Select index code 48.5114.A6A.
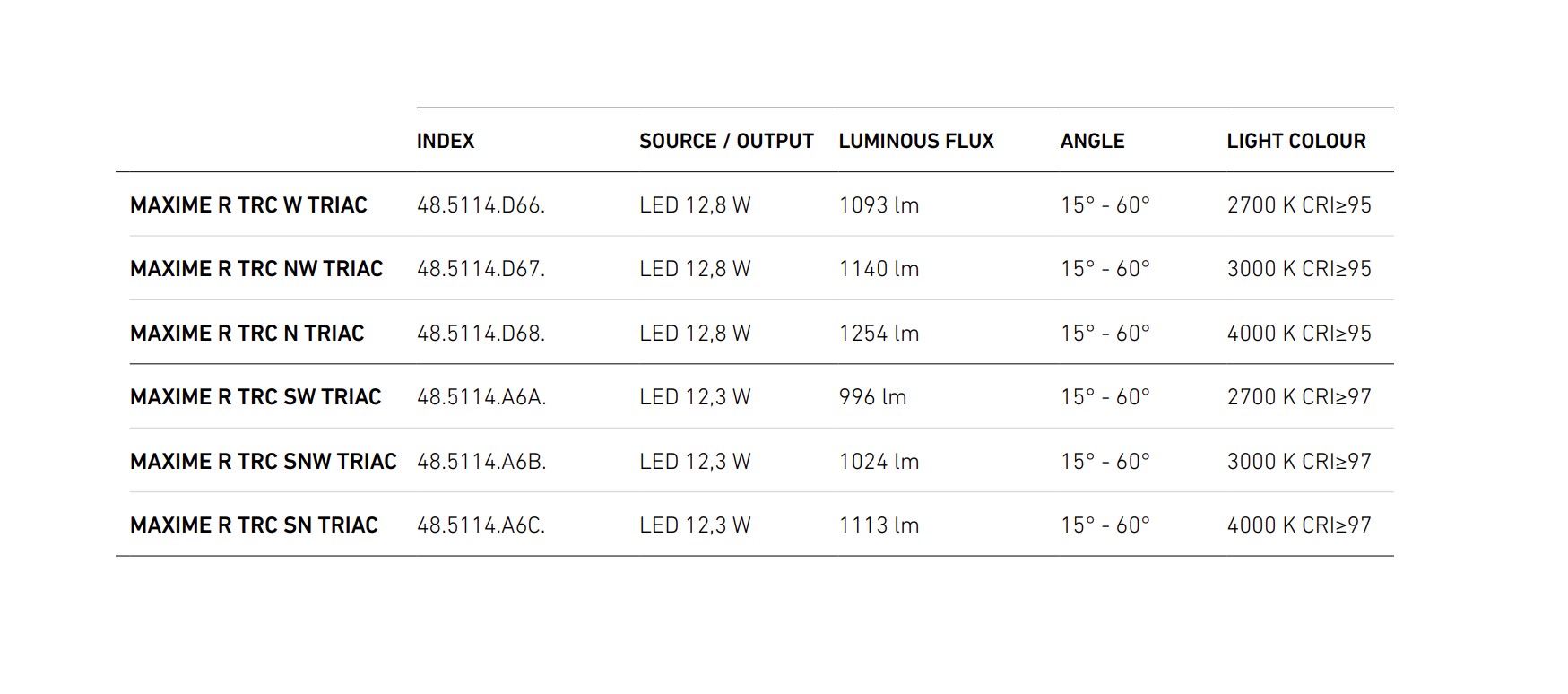 481,397
